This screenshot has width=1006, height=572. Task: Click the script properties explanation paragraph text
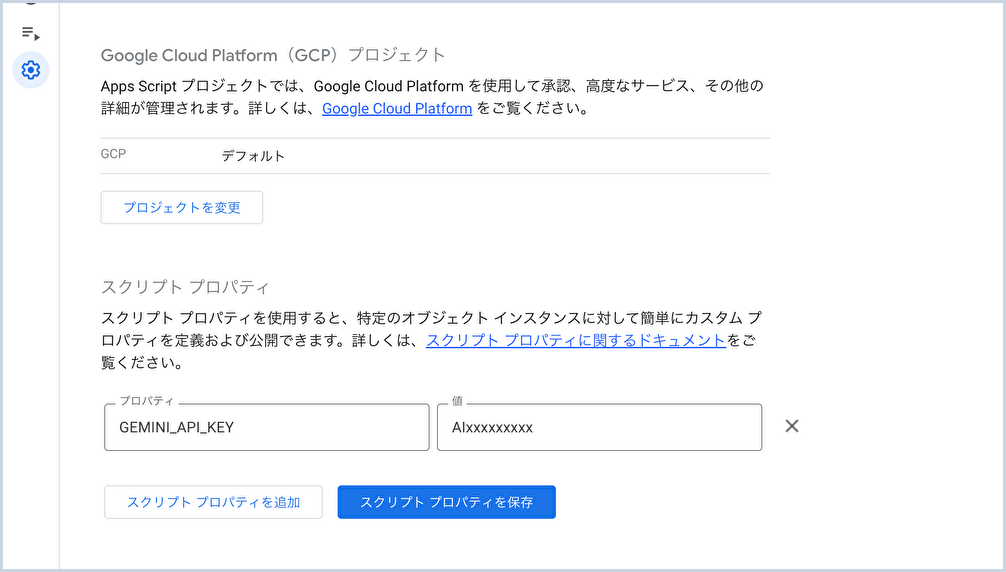431,340
